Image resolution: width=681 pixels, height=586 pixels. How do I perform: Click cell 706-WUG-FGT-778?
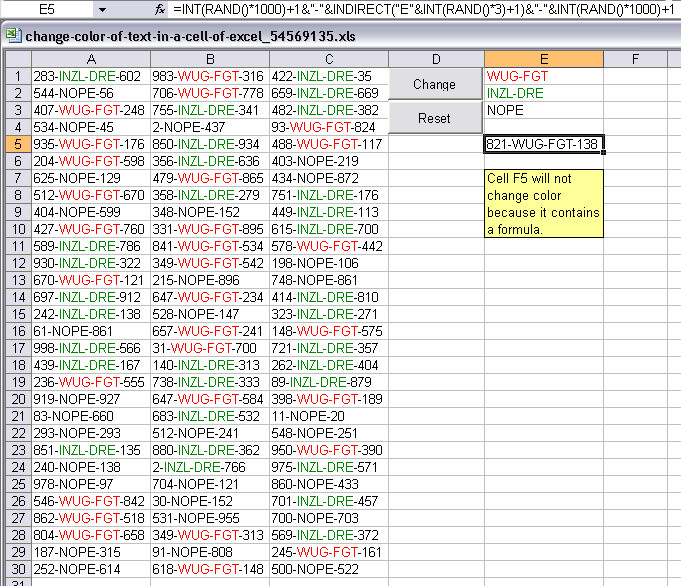210,93
